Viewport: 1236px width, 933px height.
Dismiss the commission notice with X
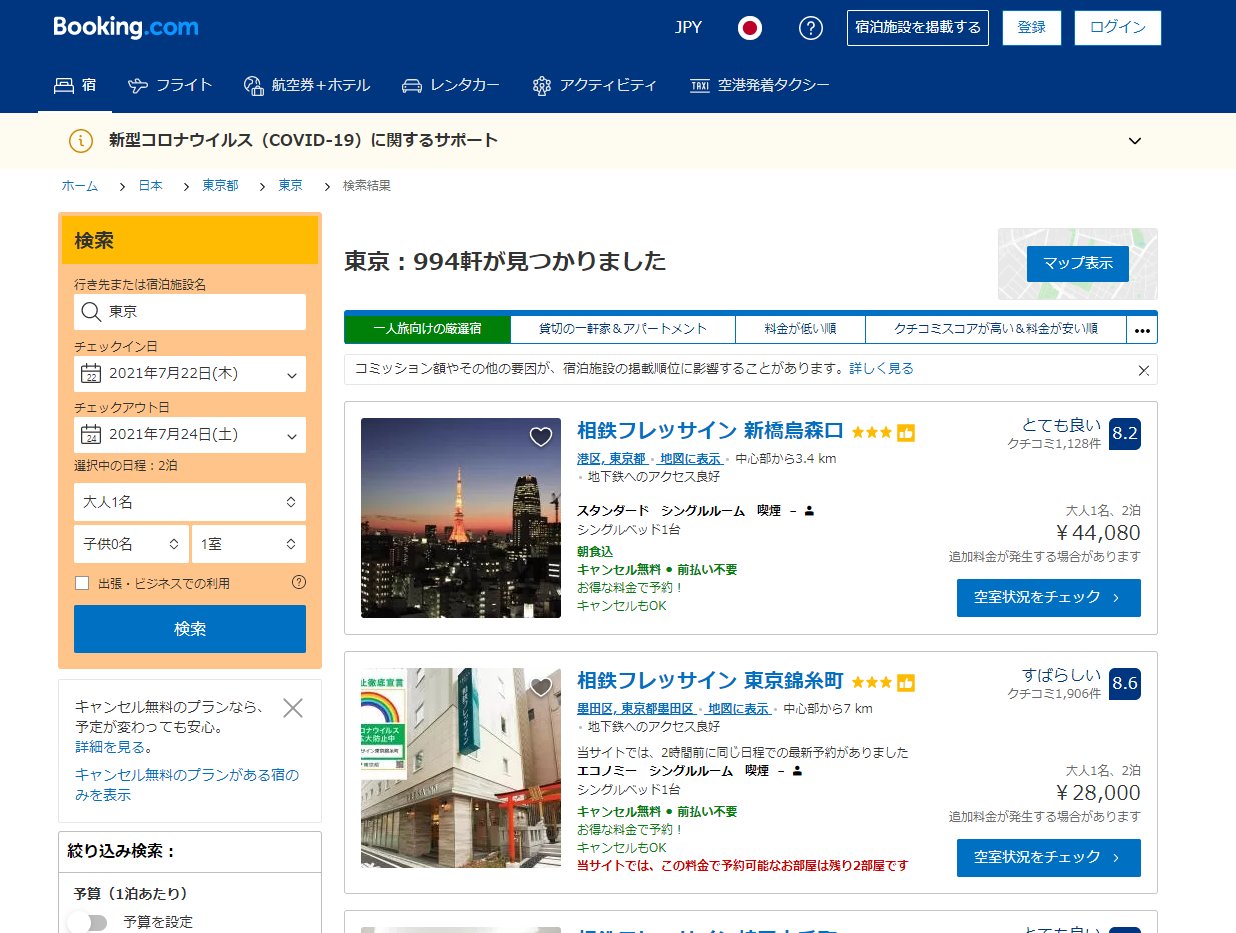pos(1144,370)
